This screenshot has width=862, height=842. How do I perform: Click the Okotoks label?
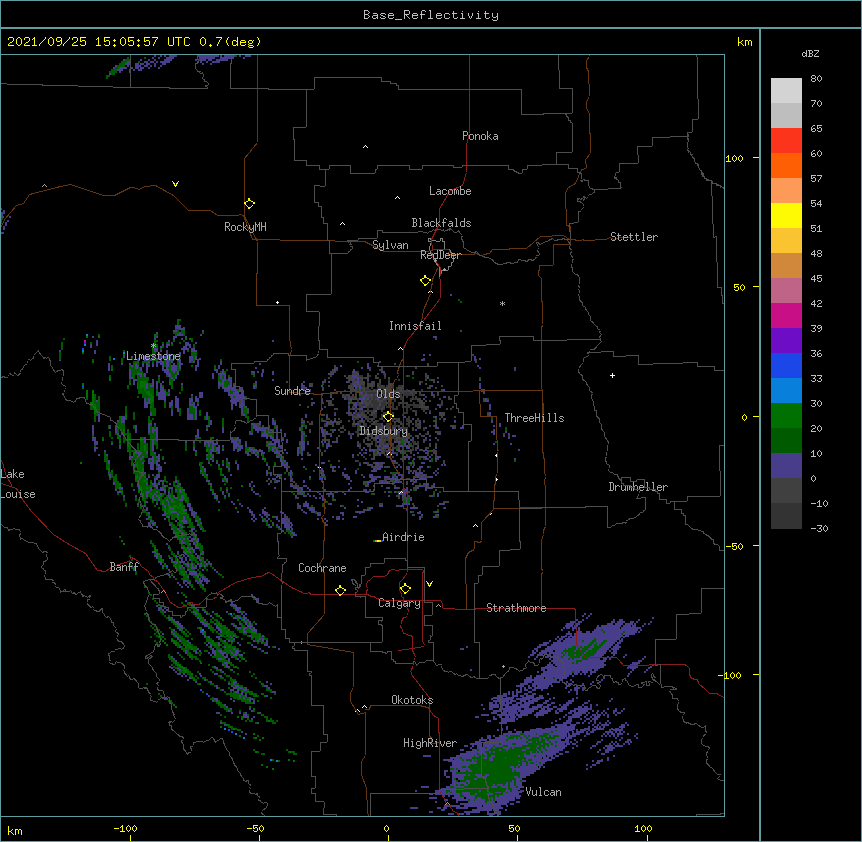pyautogui.click(x=412, y=700)
